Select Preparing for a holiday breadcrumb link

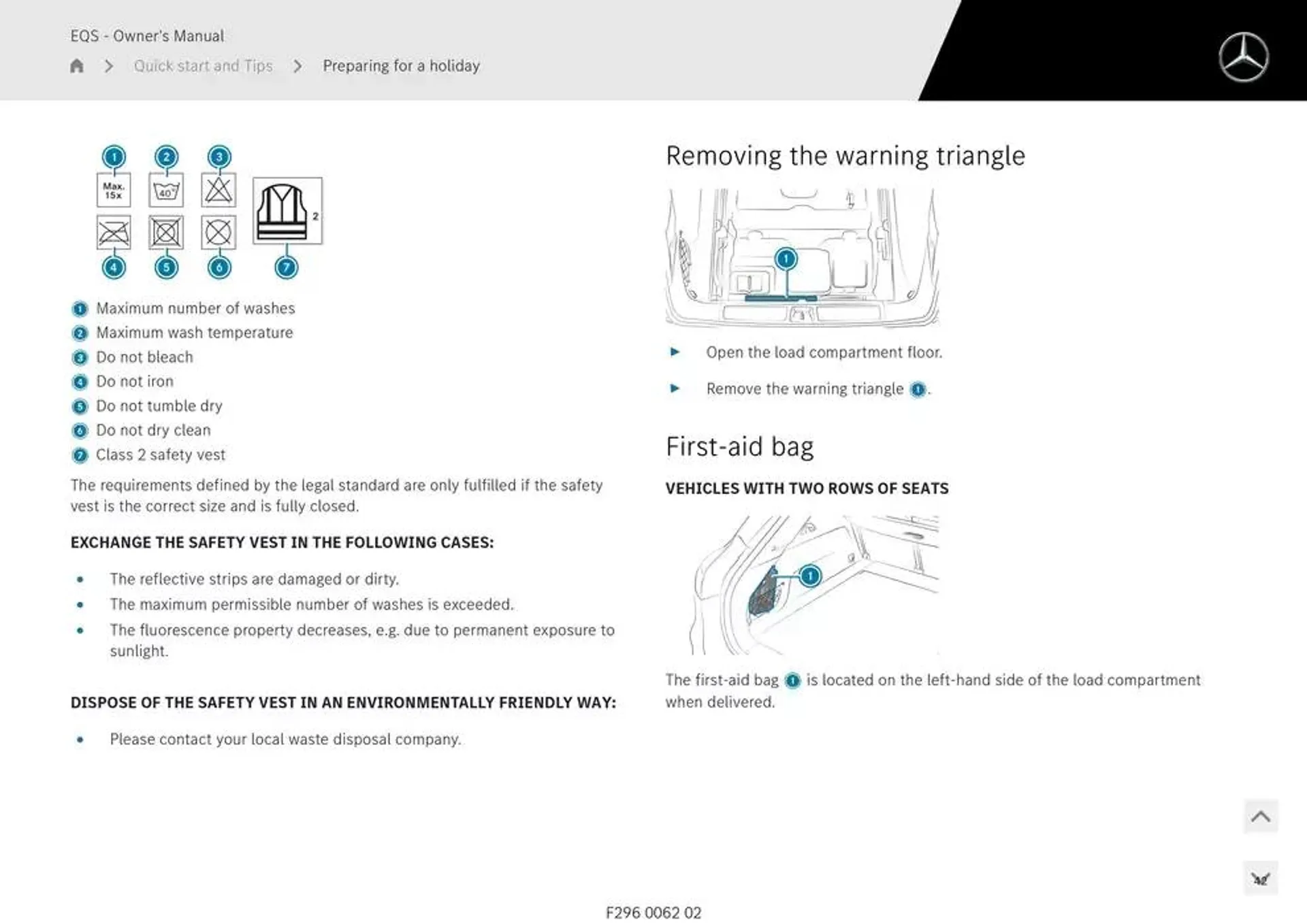pos(400,65)
